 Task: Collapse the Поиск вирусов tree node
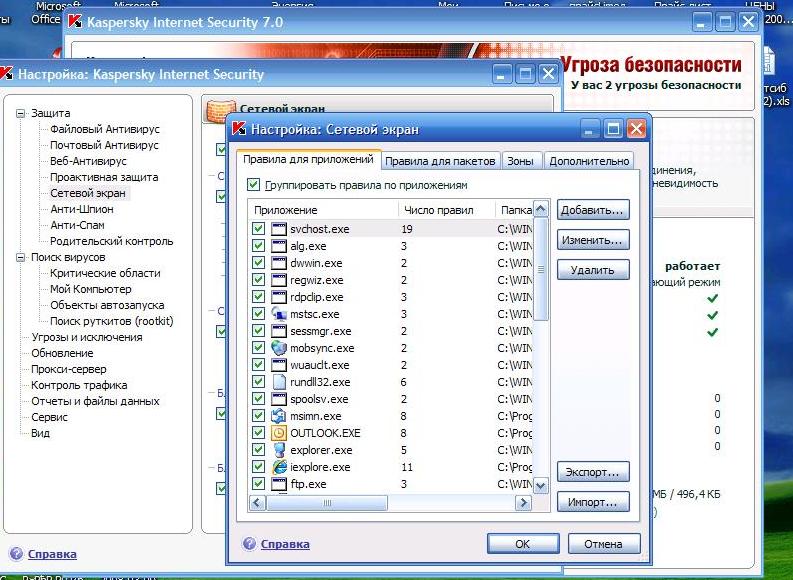click(x=20, y=257)
